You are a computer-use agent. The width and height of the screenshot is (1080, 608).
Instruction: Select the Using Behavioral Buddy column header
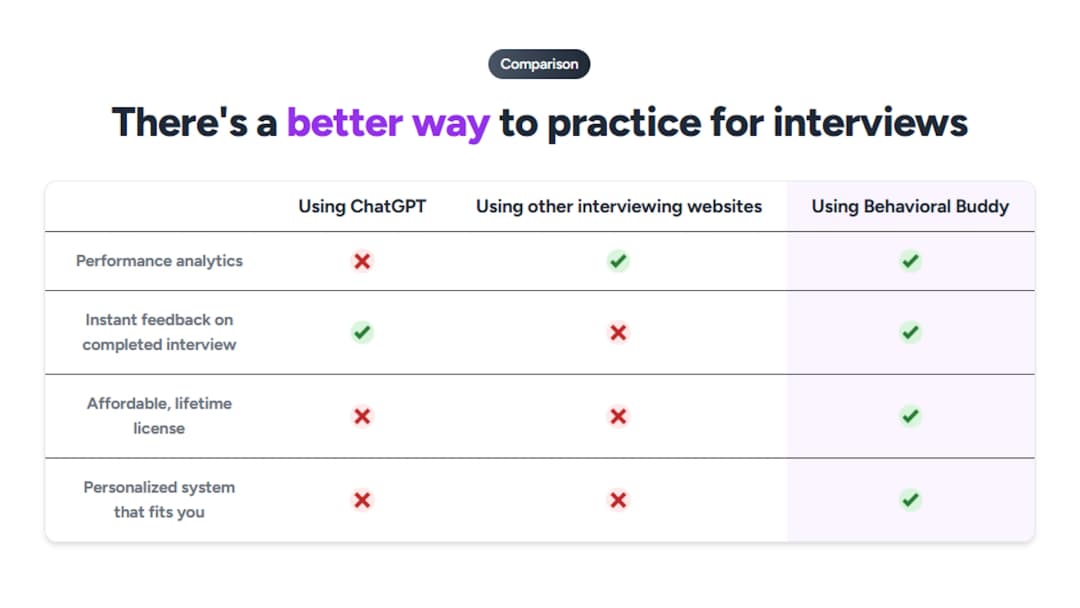910,207
